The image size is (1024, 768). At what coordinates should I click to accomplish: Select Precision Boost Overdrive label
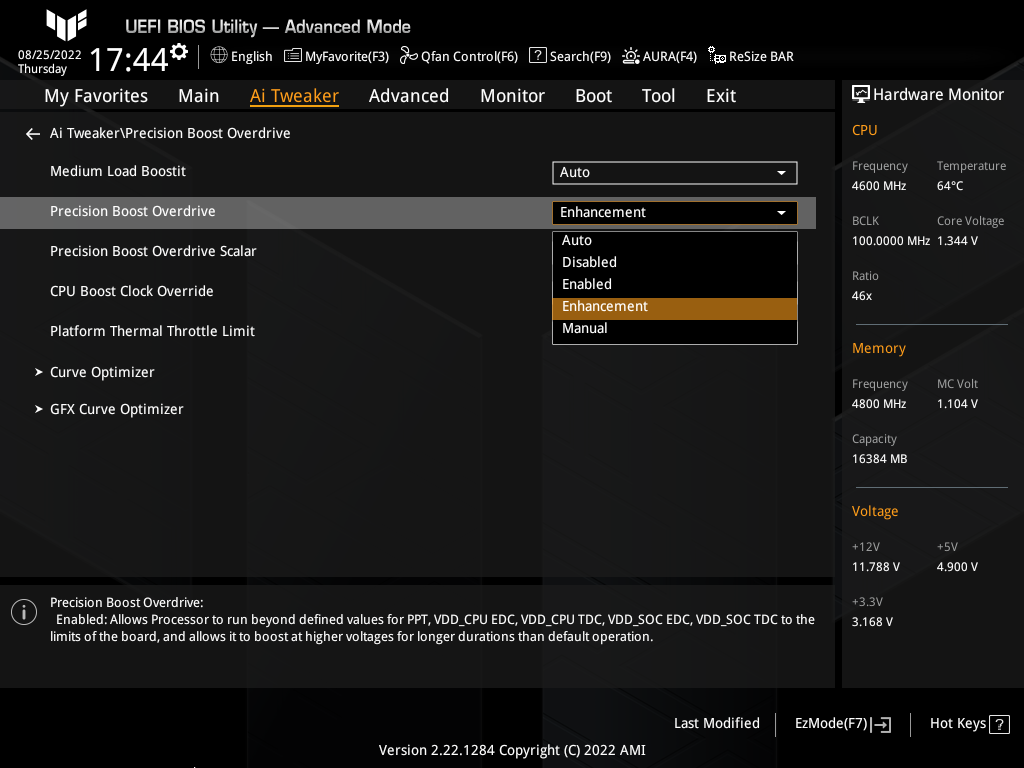133,211
